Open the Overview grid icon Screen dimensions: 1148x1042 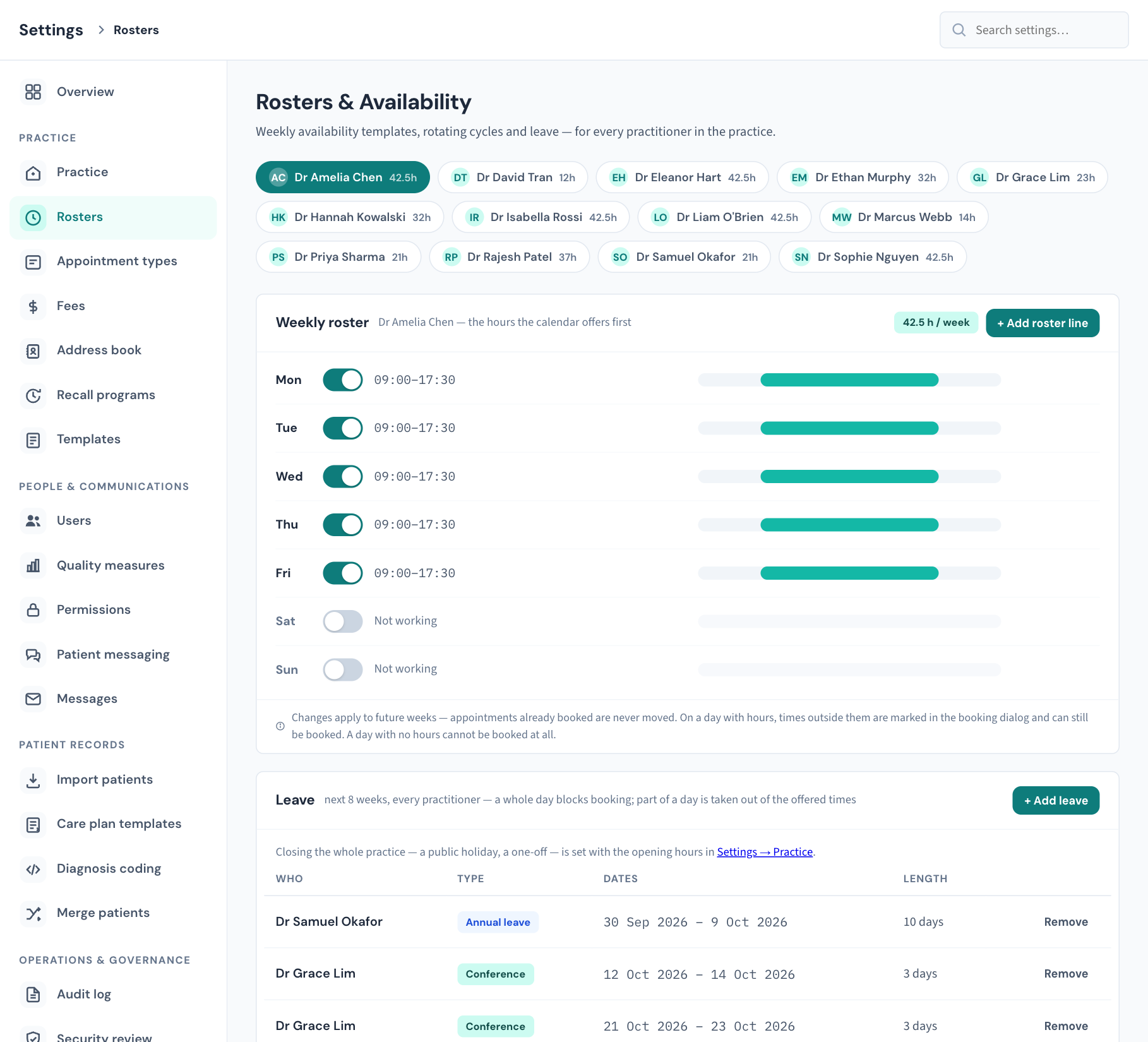point(33,92)
